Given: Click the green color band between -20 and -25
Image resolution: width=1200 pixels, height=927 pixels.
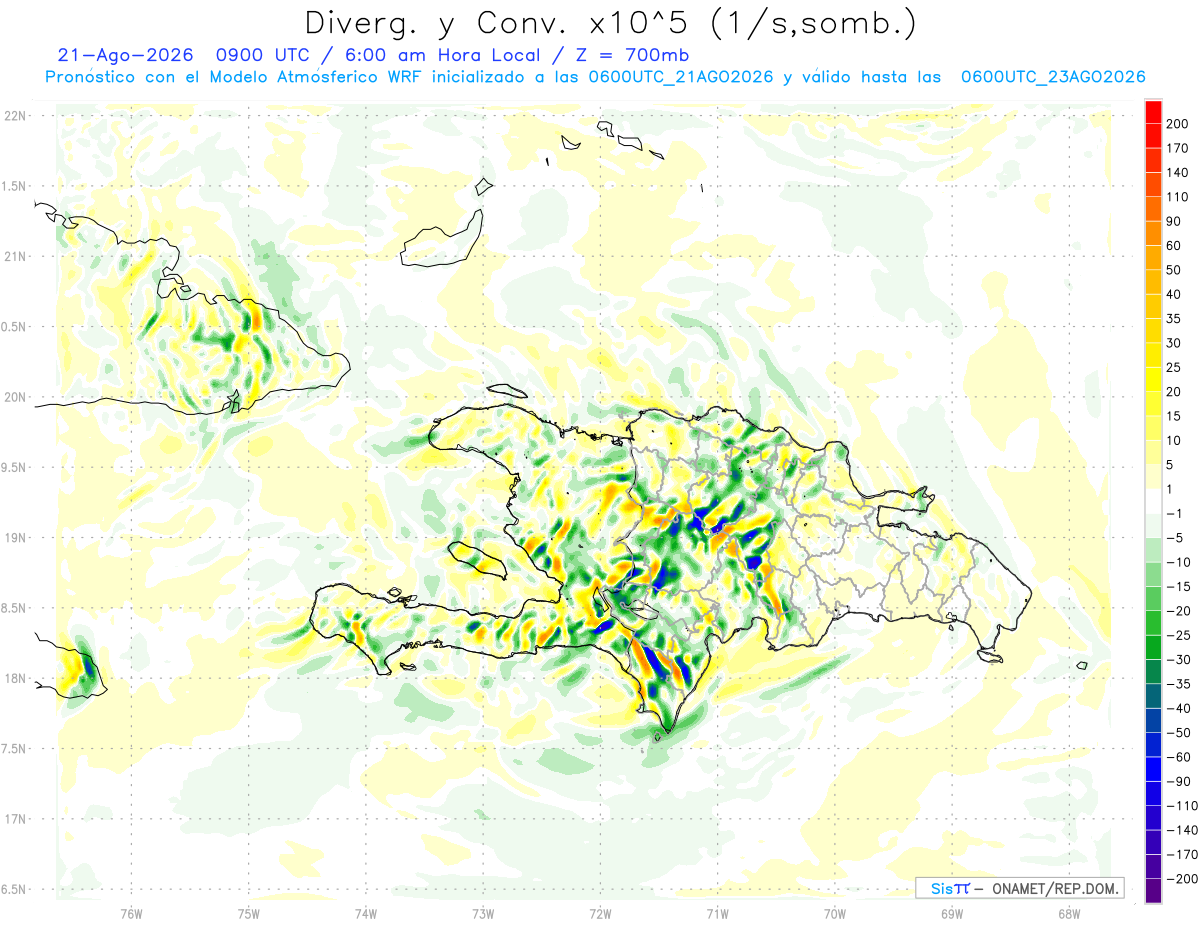Looking at the screenshot, I should pyautogui.click(x=1153, y=622).
